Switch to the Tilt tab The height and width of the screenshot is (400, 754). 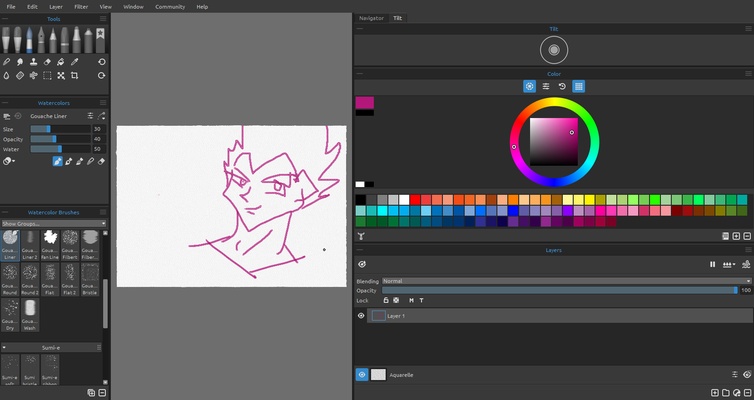pyautogui.click(x=398, y=18)
